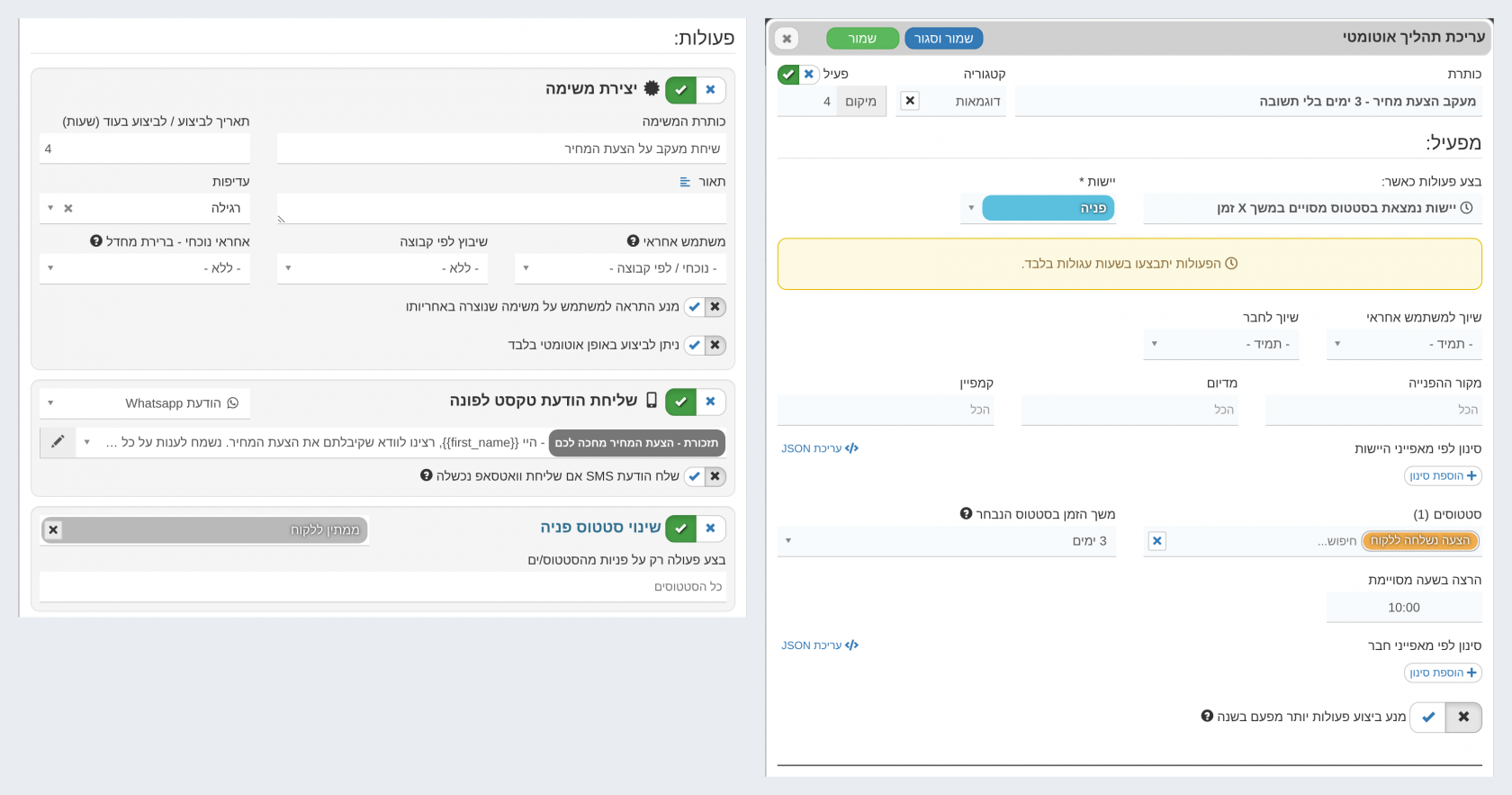The width and height of the screenshot is (1512, 795).
Task: Open the שיוך לחבר dropdown
Action: point(1221,344)
